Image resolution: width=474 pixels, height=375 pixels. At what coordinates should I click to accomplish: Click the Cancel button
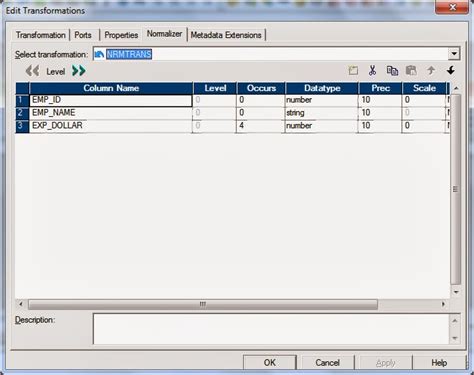coord(328,362)
